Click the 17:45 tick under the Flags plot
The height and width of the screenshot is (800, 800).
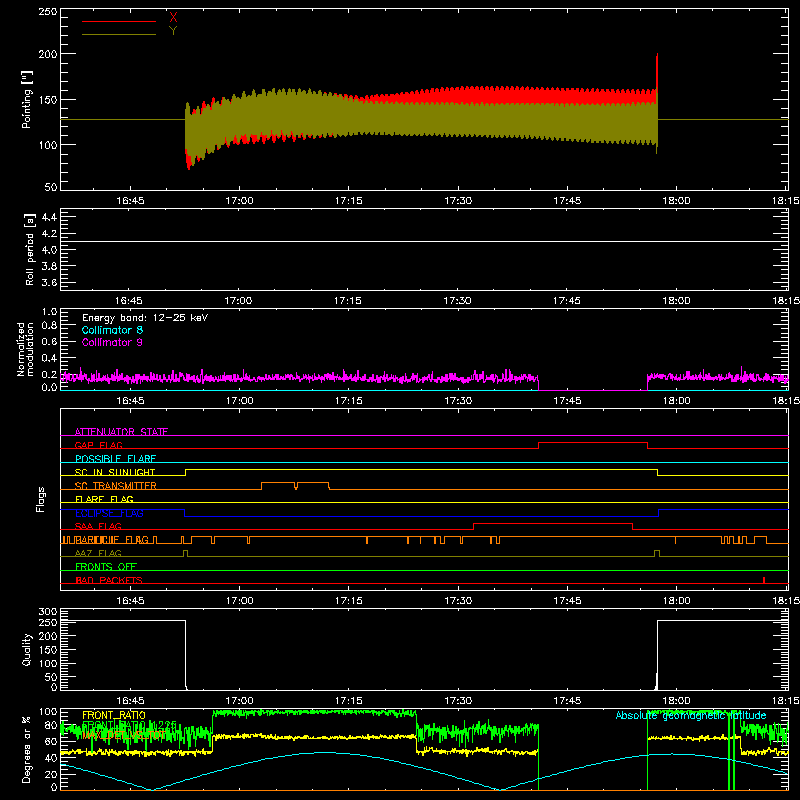[567, 601]
